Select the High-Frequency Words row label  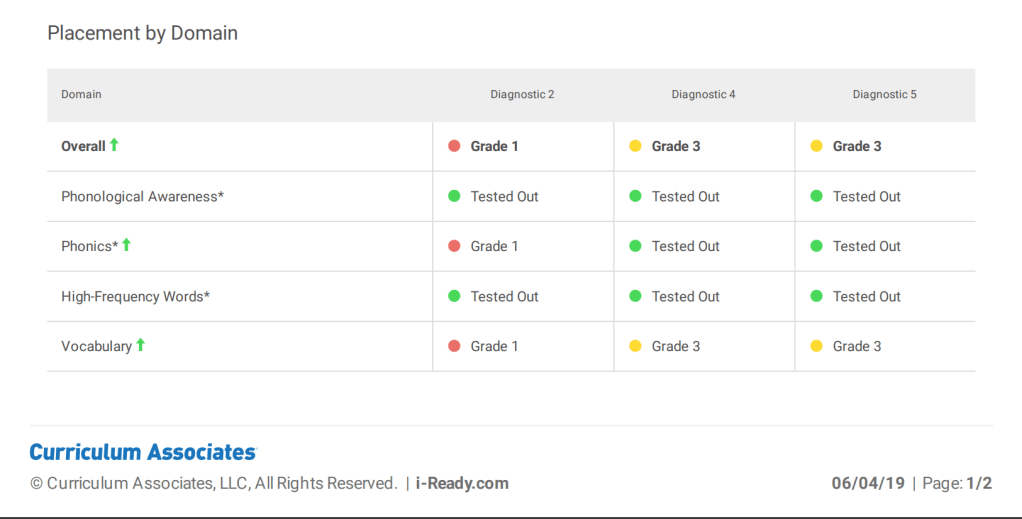(x=135, y=297)
